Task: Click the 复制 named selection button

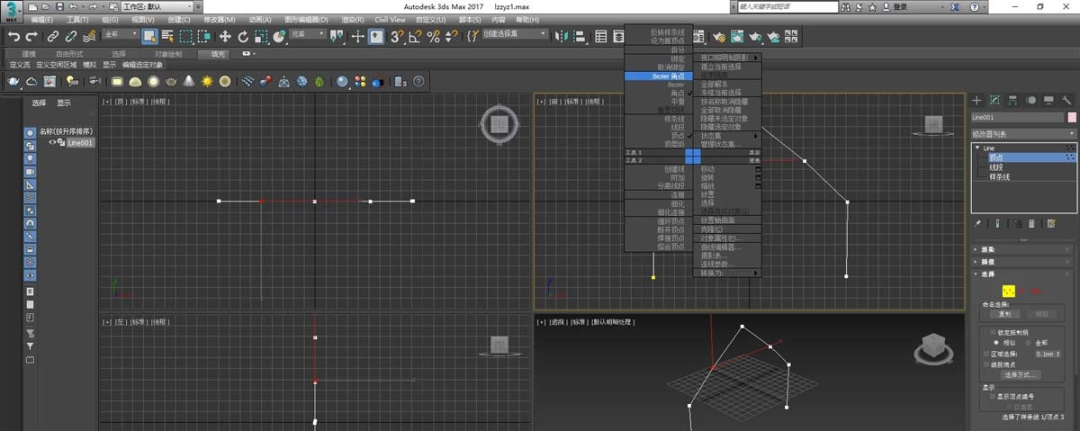Action: tap(1005, 314)
